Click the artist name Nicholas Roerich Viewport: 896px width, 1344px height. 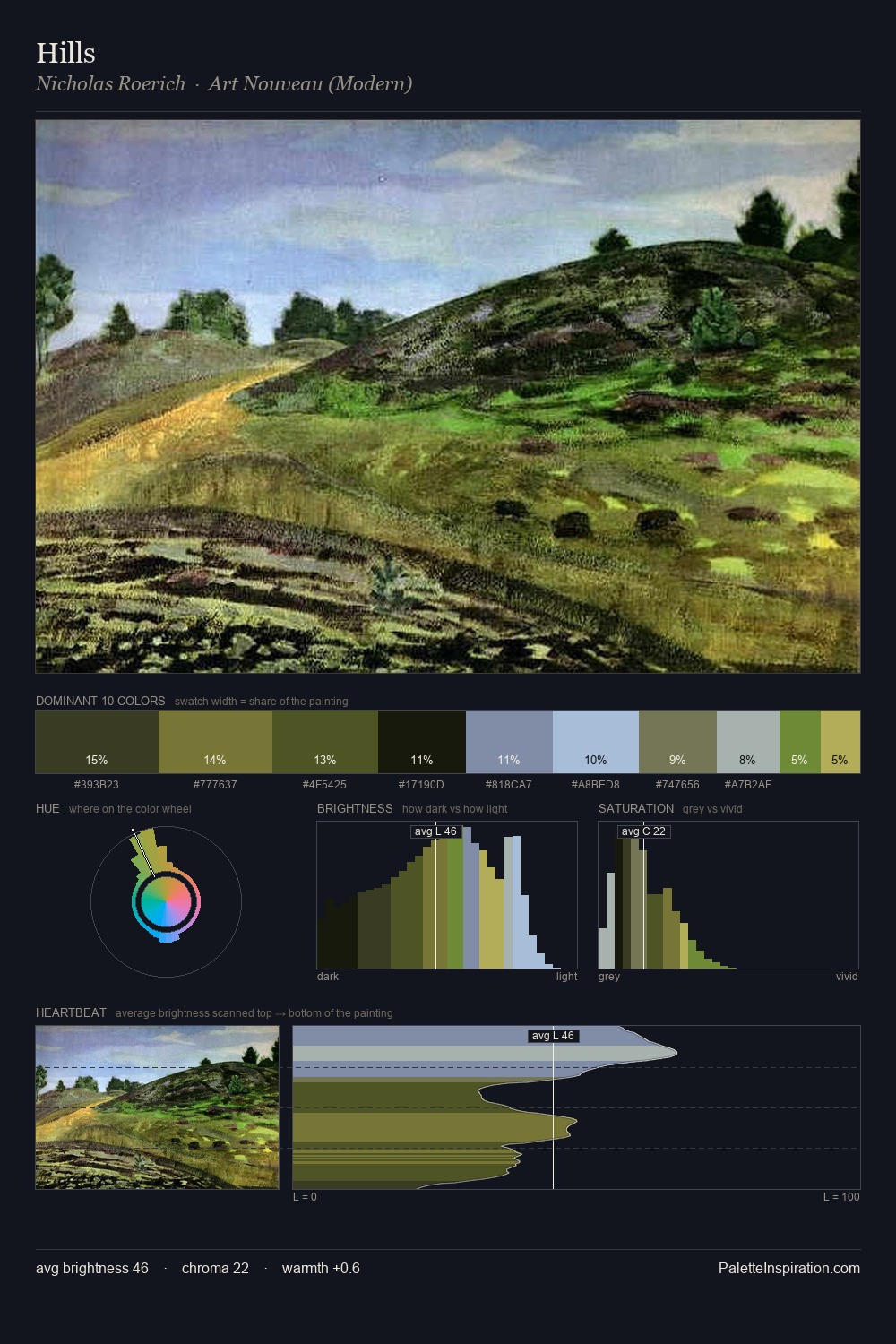(x=110, y=84)
